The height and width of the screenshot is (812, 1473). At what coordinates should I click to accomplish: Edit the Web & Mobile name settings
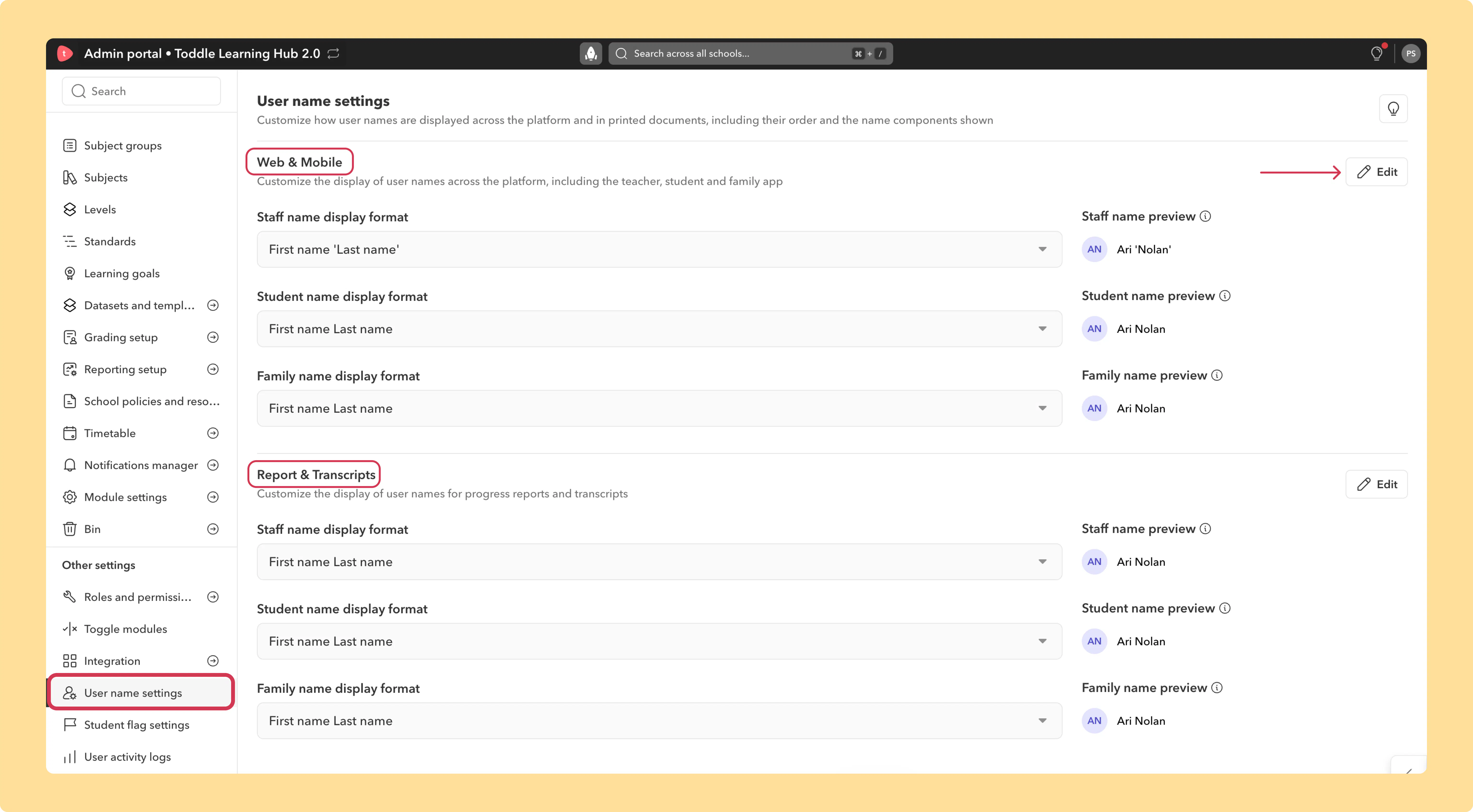1376,172
